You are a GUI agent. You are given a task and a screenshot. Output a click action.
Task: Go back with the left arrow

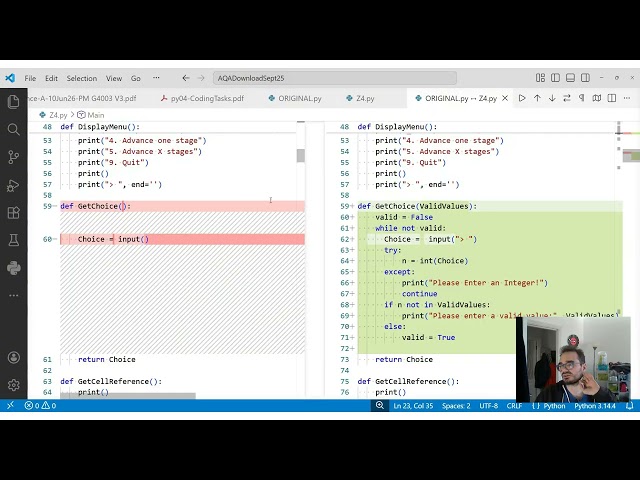click(x=186, y=78)
